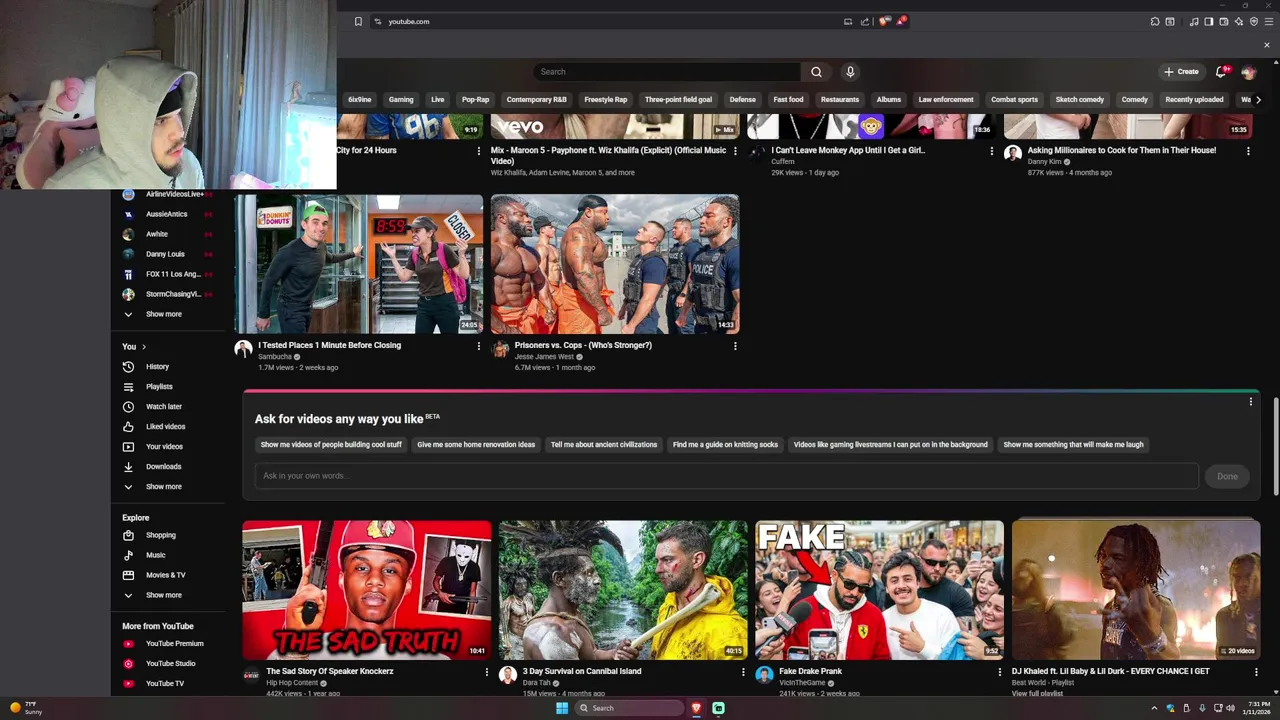This screenshot has width=1280, height=720.
Task: Choose 'Find me a guide on knitting socks'
Action: tap(725, 445)
